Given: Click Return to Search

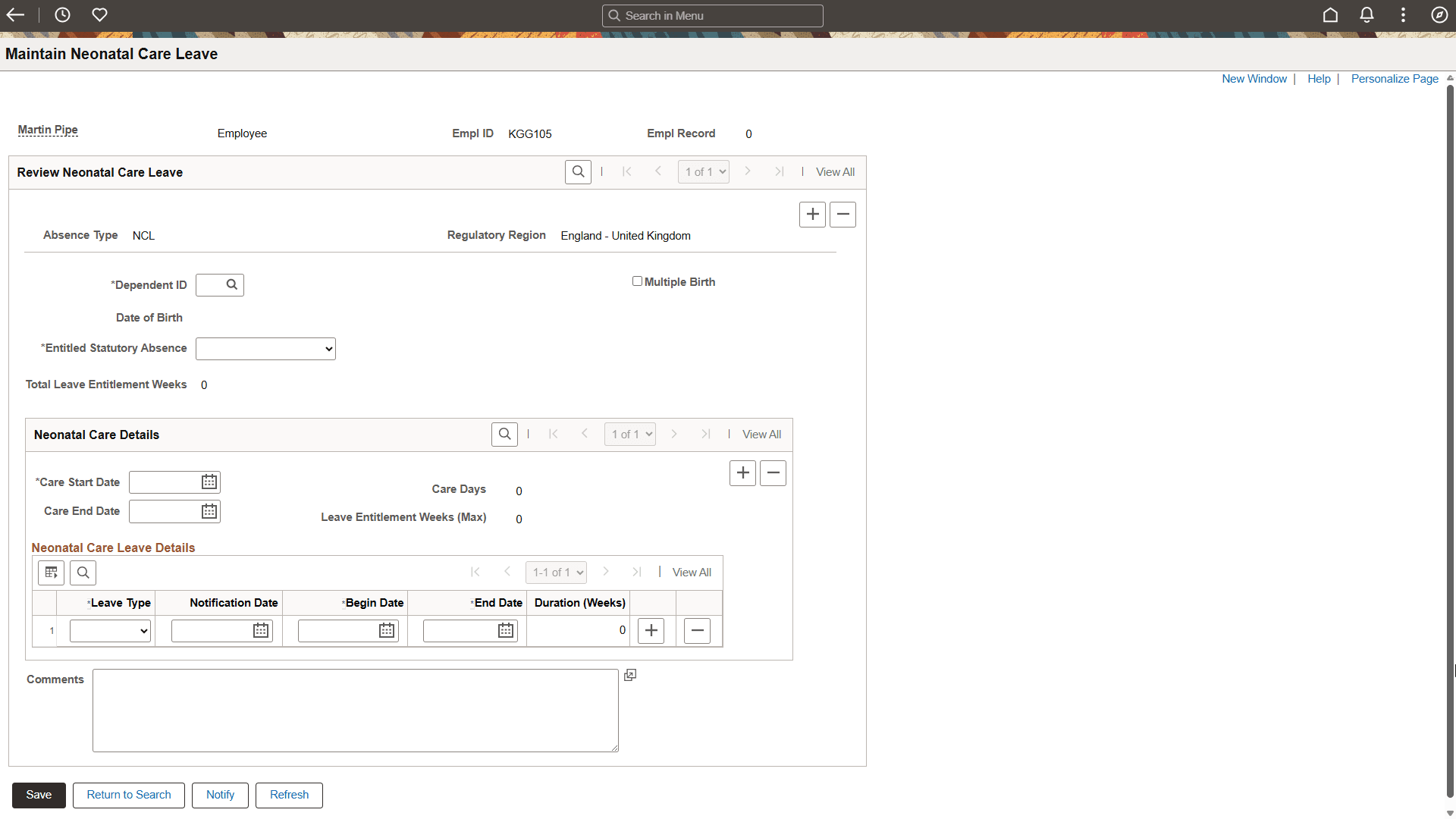Looking at the screenshot, I should [x=129, y=795].
